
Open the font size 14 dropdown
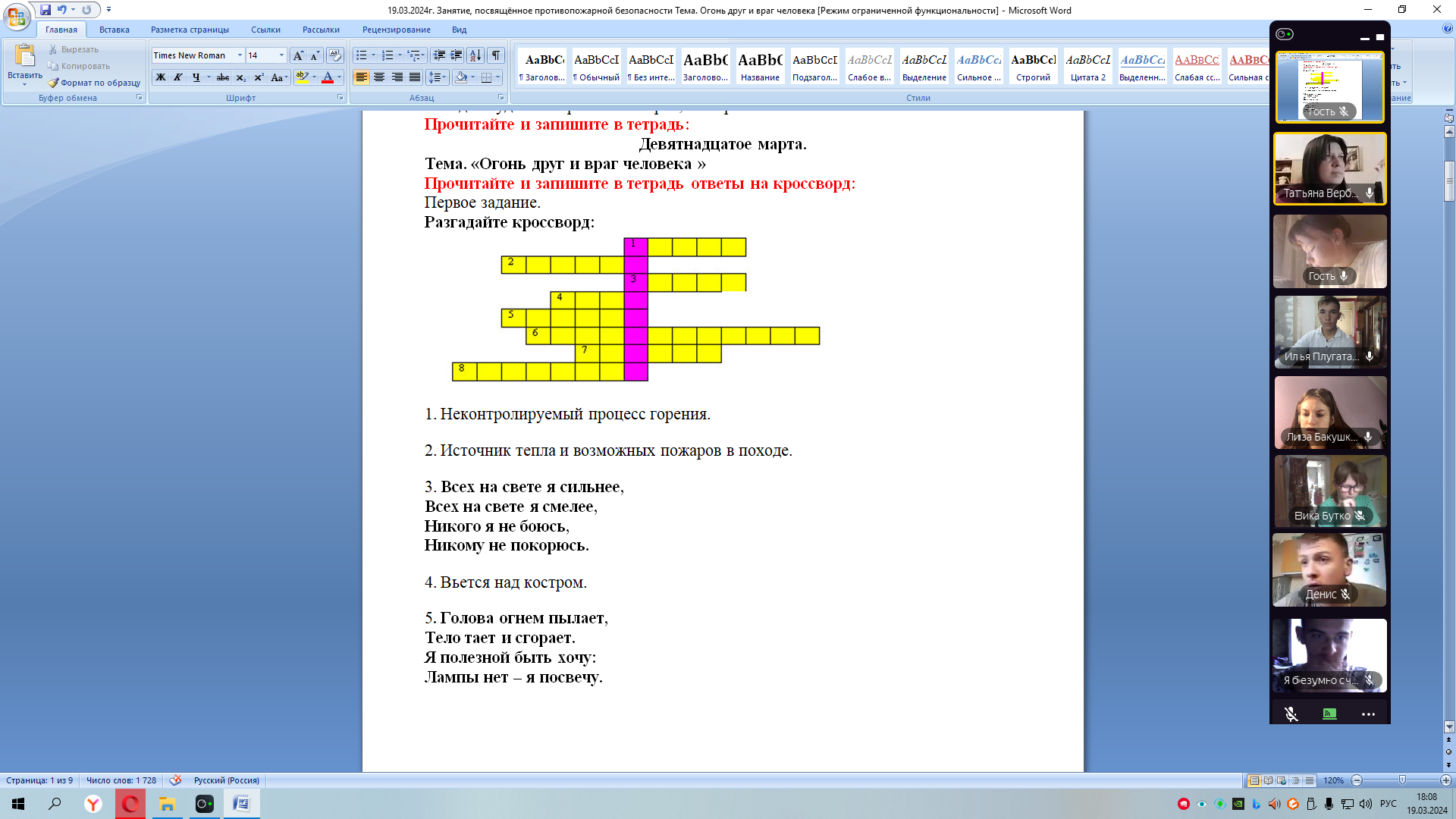pyautogui.click(x=281, y=55)
